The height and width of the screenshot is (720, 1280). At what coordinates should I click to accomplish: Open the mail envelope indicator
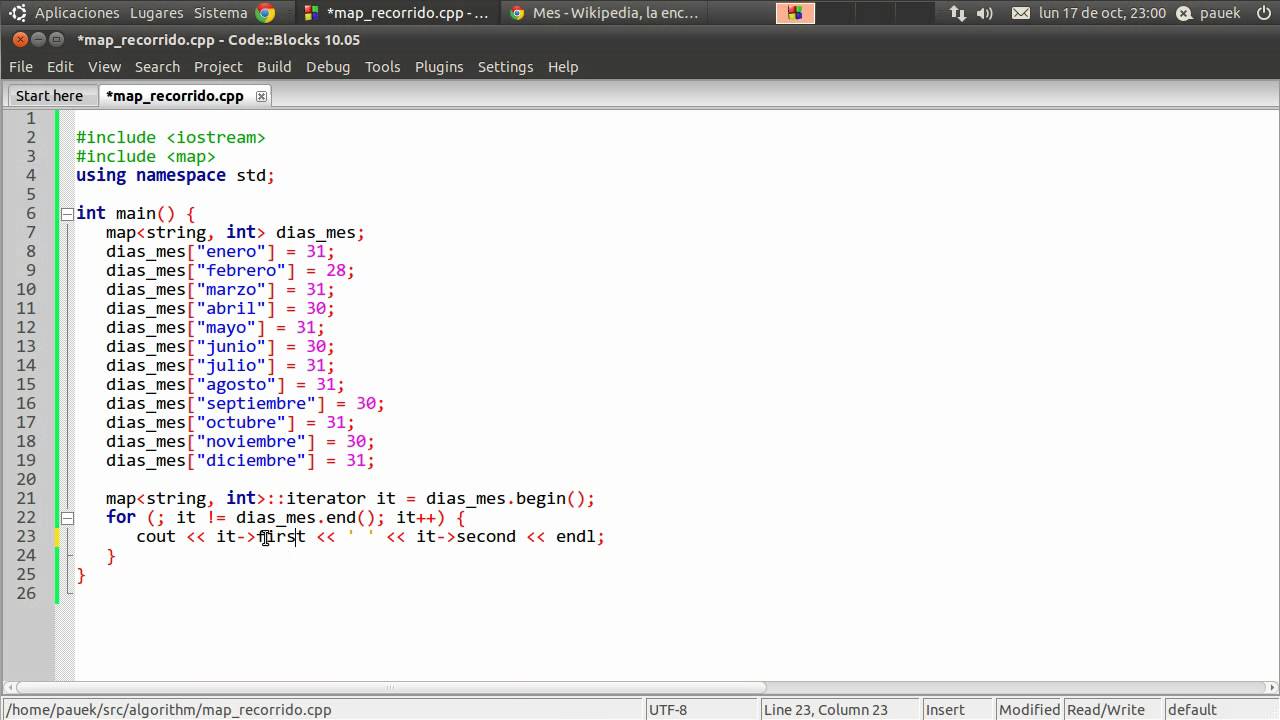1020,13
